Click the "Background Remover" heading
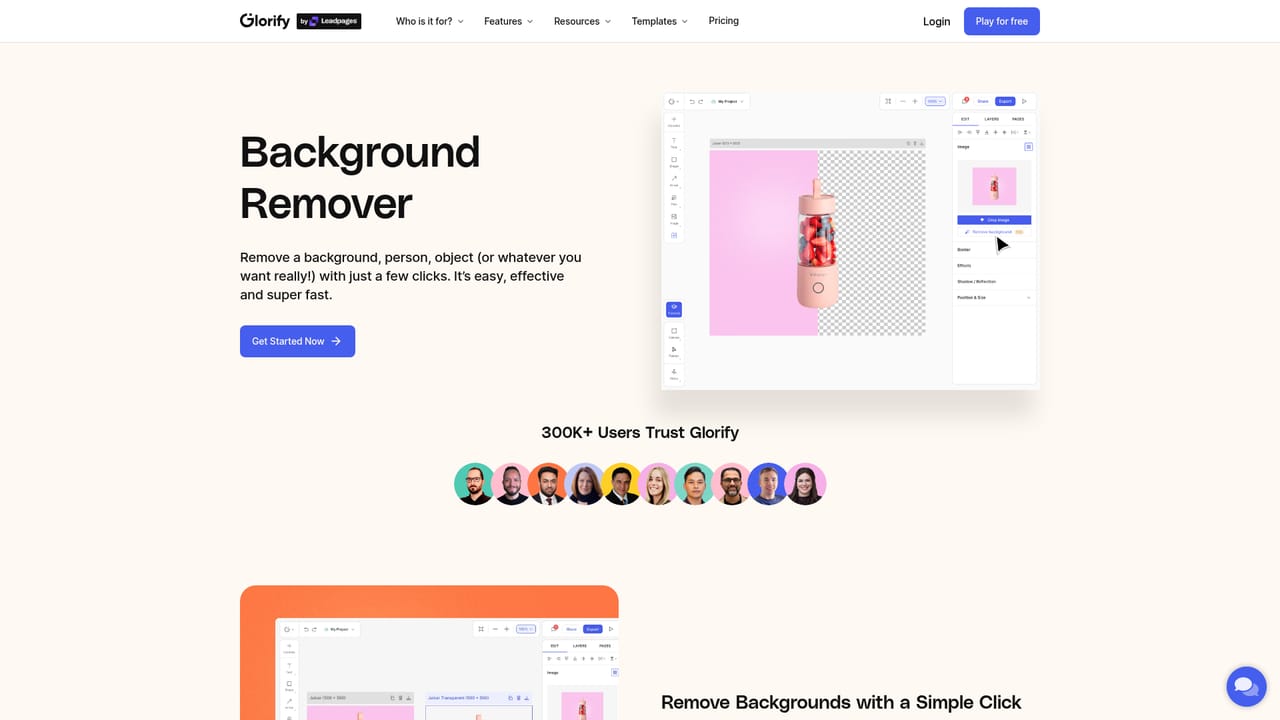 (360, 178)
